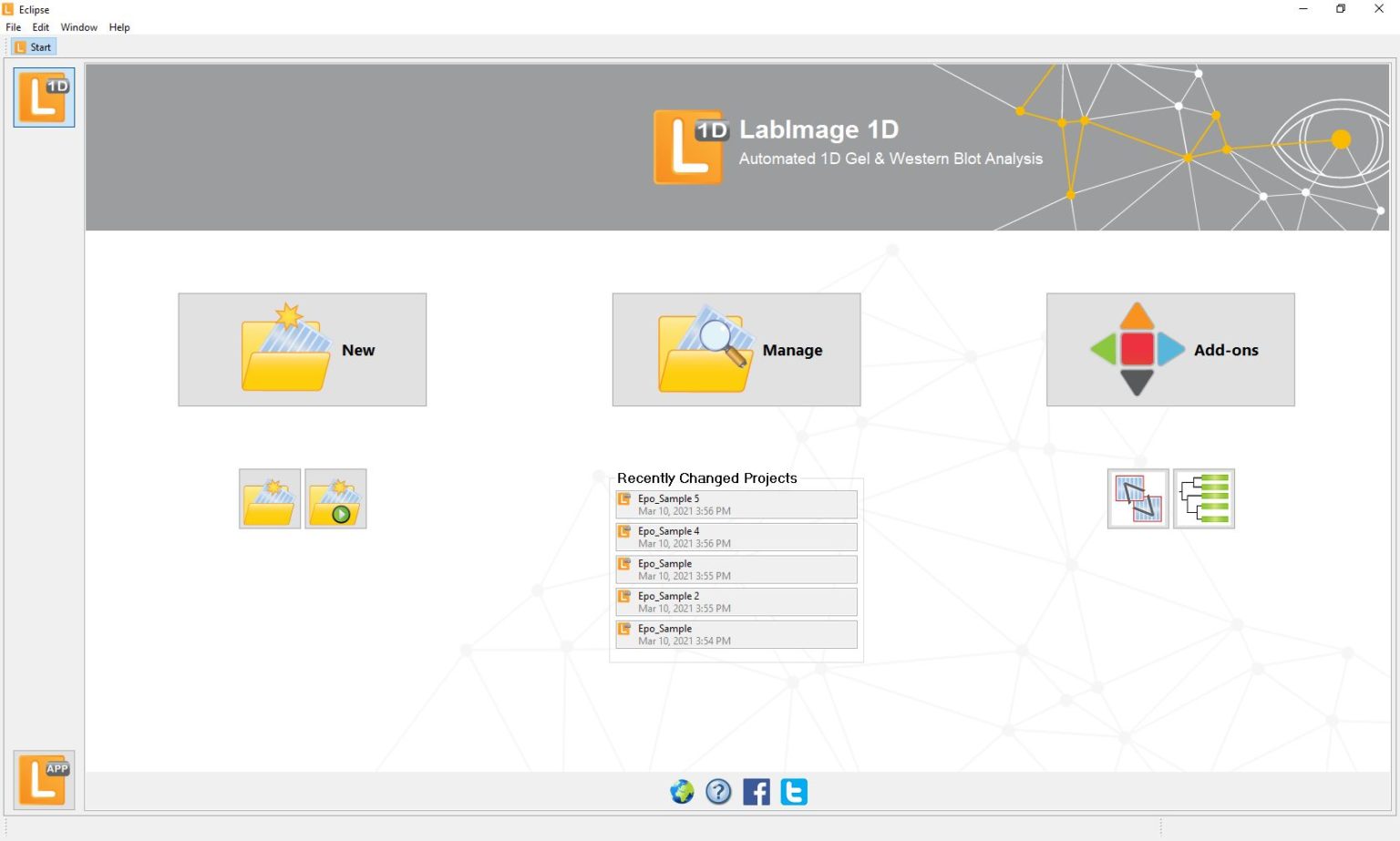The height and width of the screenshot is (841, 1400).
Task: Open recent project Epo_Sample 5
Action: click(x=736, y=504)
